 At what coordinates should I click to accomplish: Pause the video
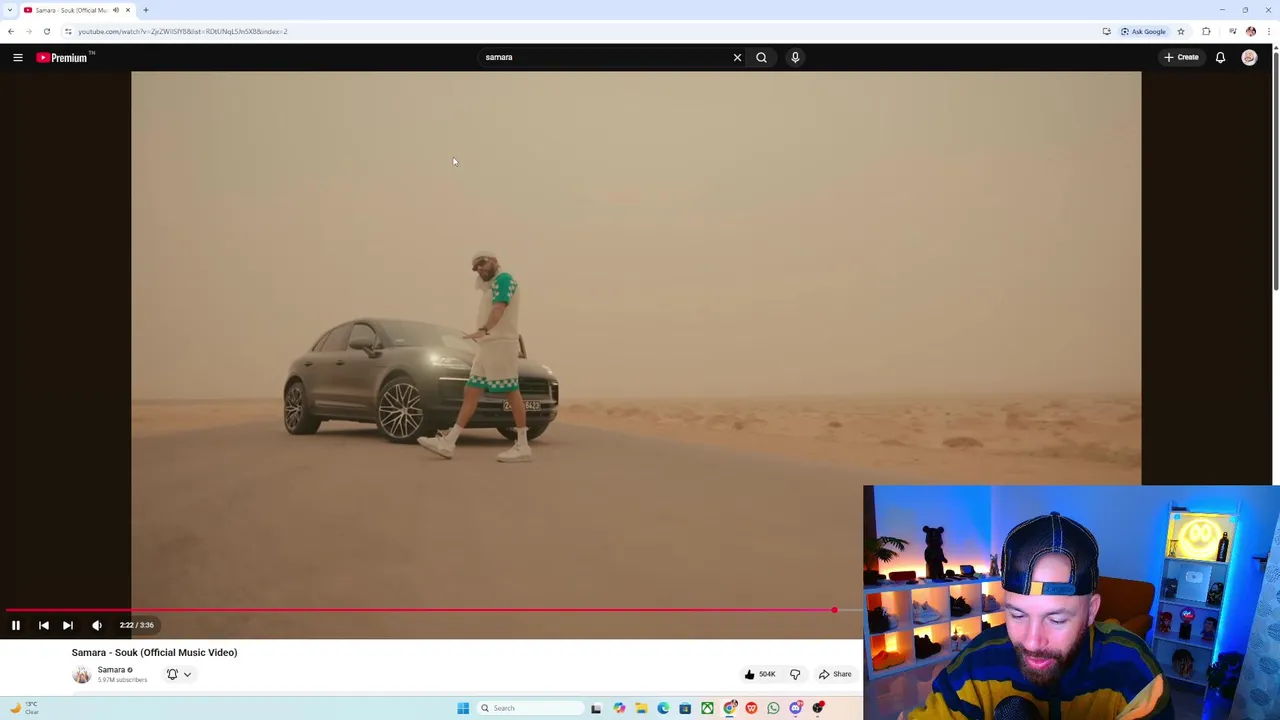pyautogui.click(x=16, y=625)
